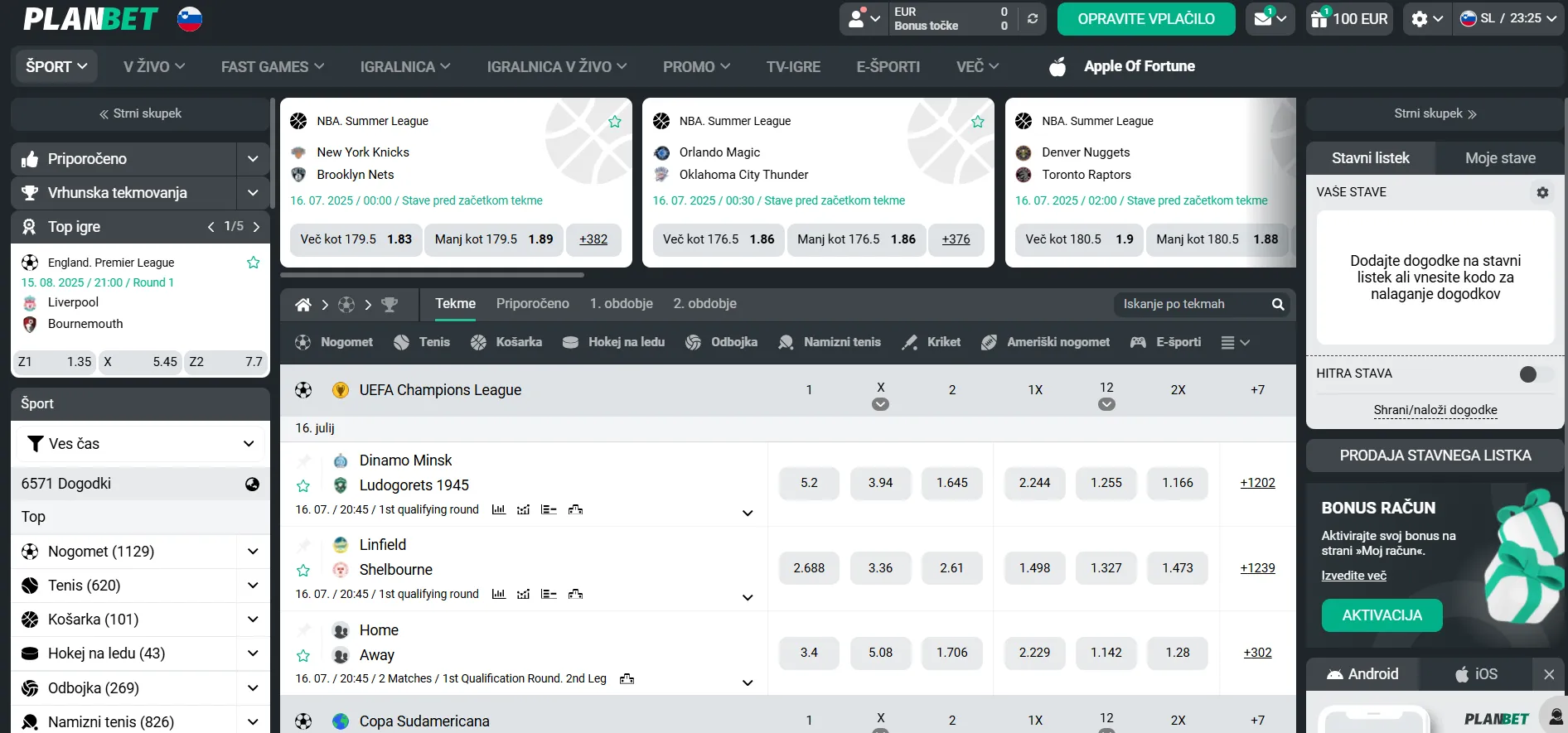1568x733 pixels.
Task: Open the messages envelope icon
Action: click(x=1269, y=18)
